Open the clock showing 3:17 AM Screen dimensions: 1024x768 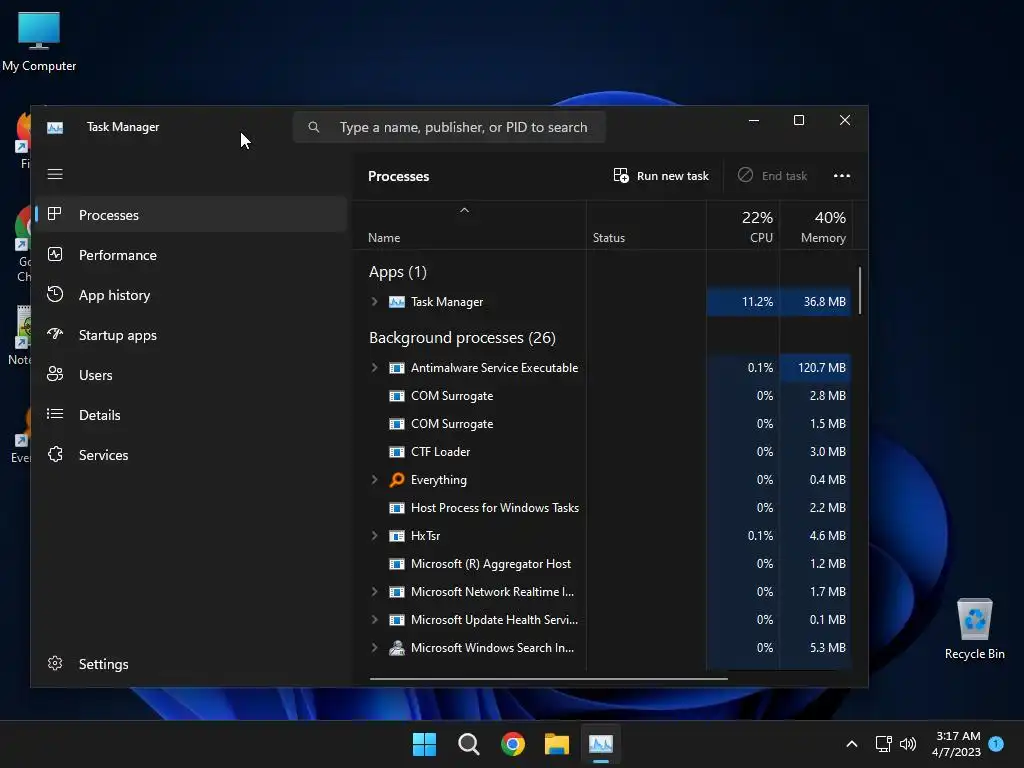click(x=957, y=744)
